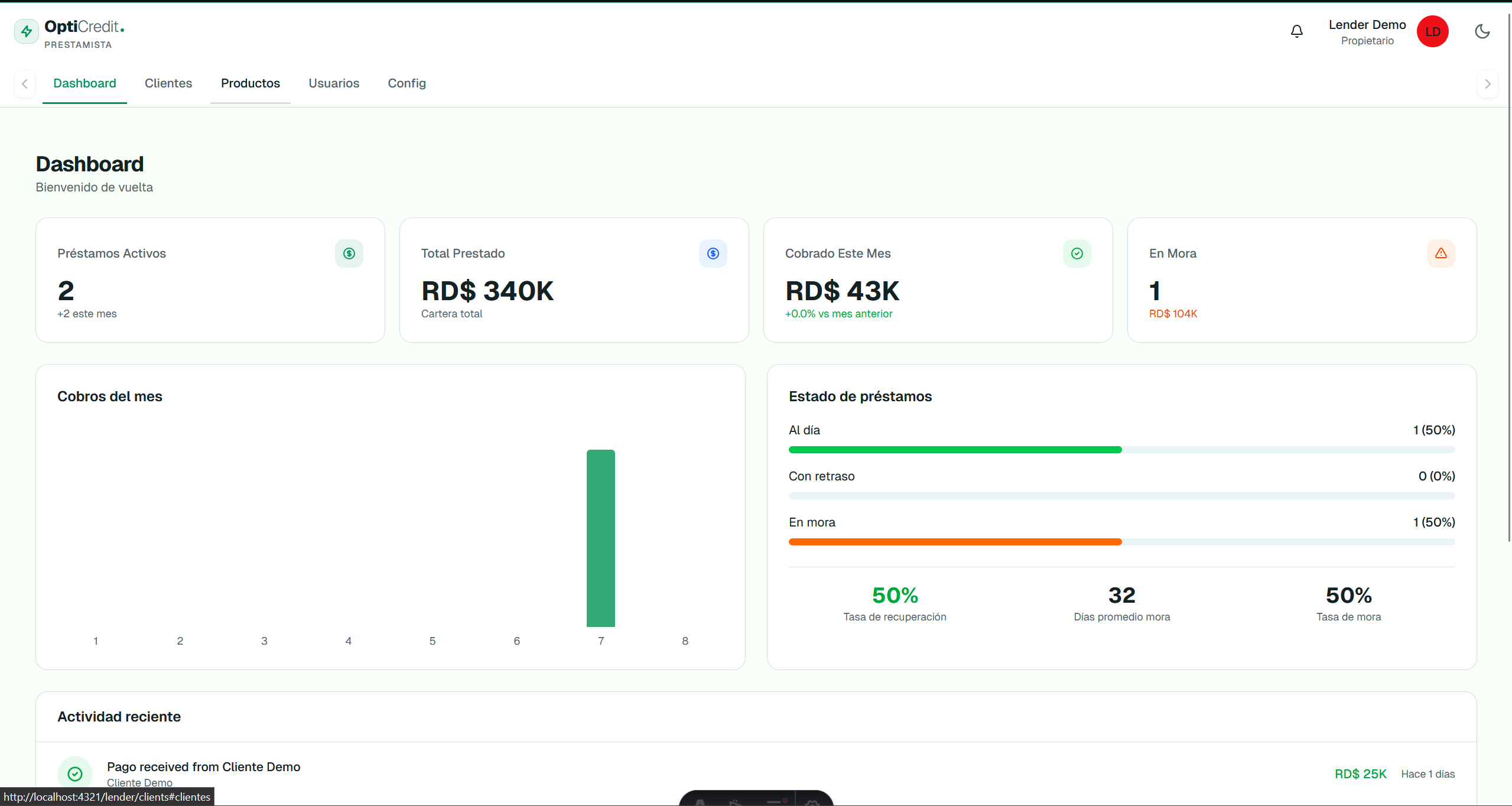
Task: Go to the Usuarios tab
Action: [x=334, y=83]
